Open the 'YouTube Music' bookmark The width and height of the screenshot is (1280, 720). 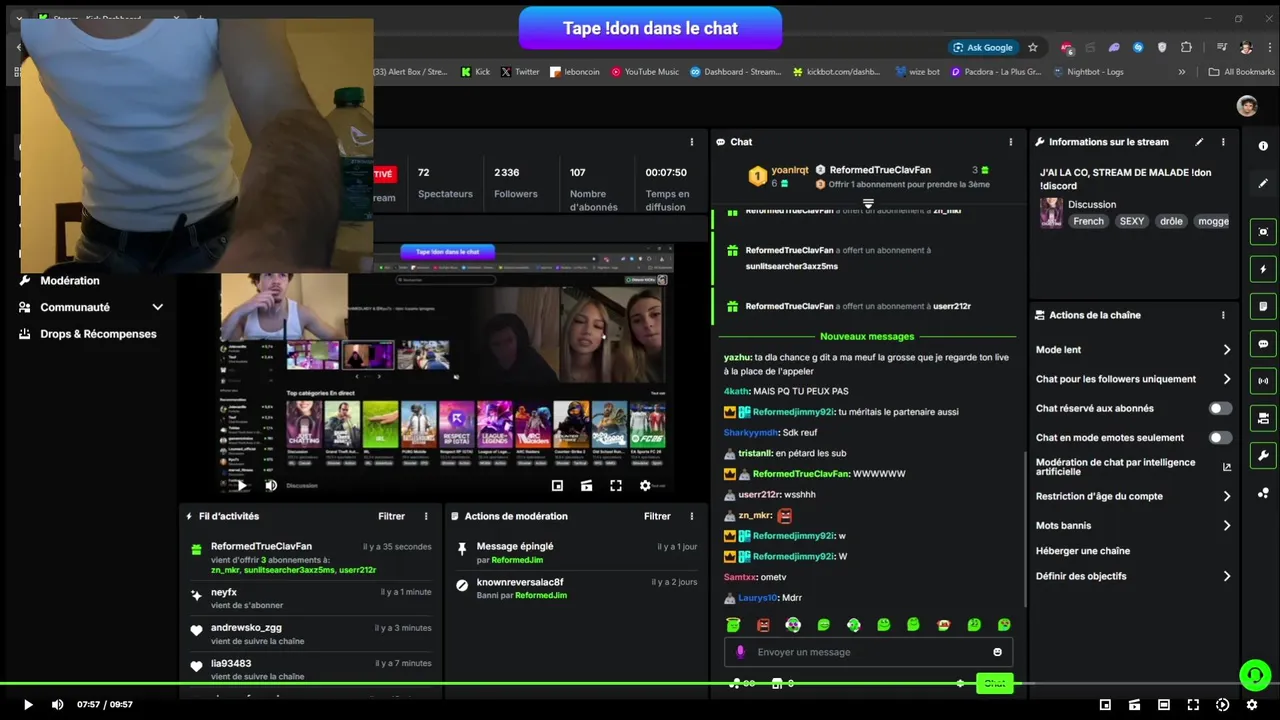click(644, 72)
